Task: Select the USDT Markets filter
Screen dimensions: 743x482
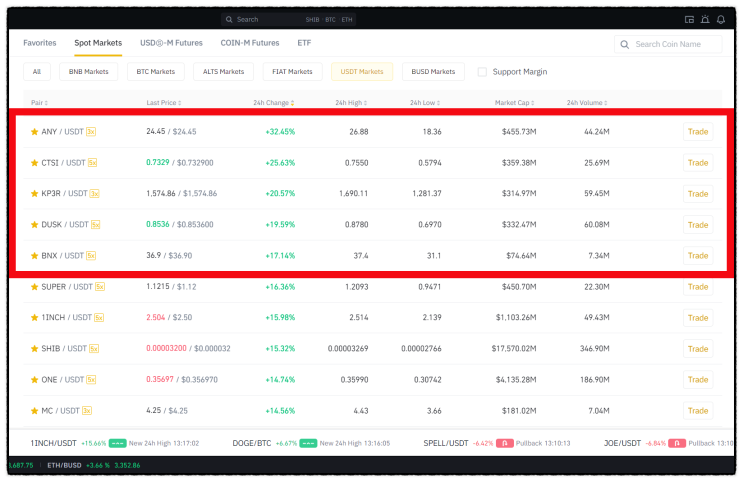Action: 362,72
